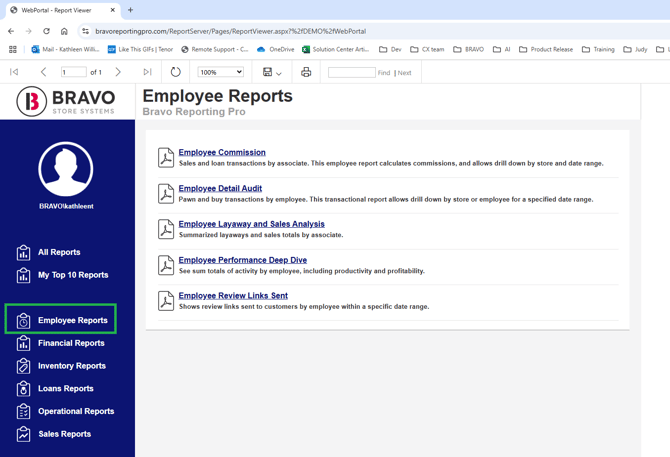Screen dimensions: 670x457
Task: Go to browser home page
Action: tap(64, 31)
